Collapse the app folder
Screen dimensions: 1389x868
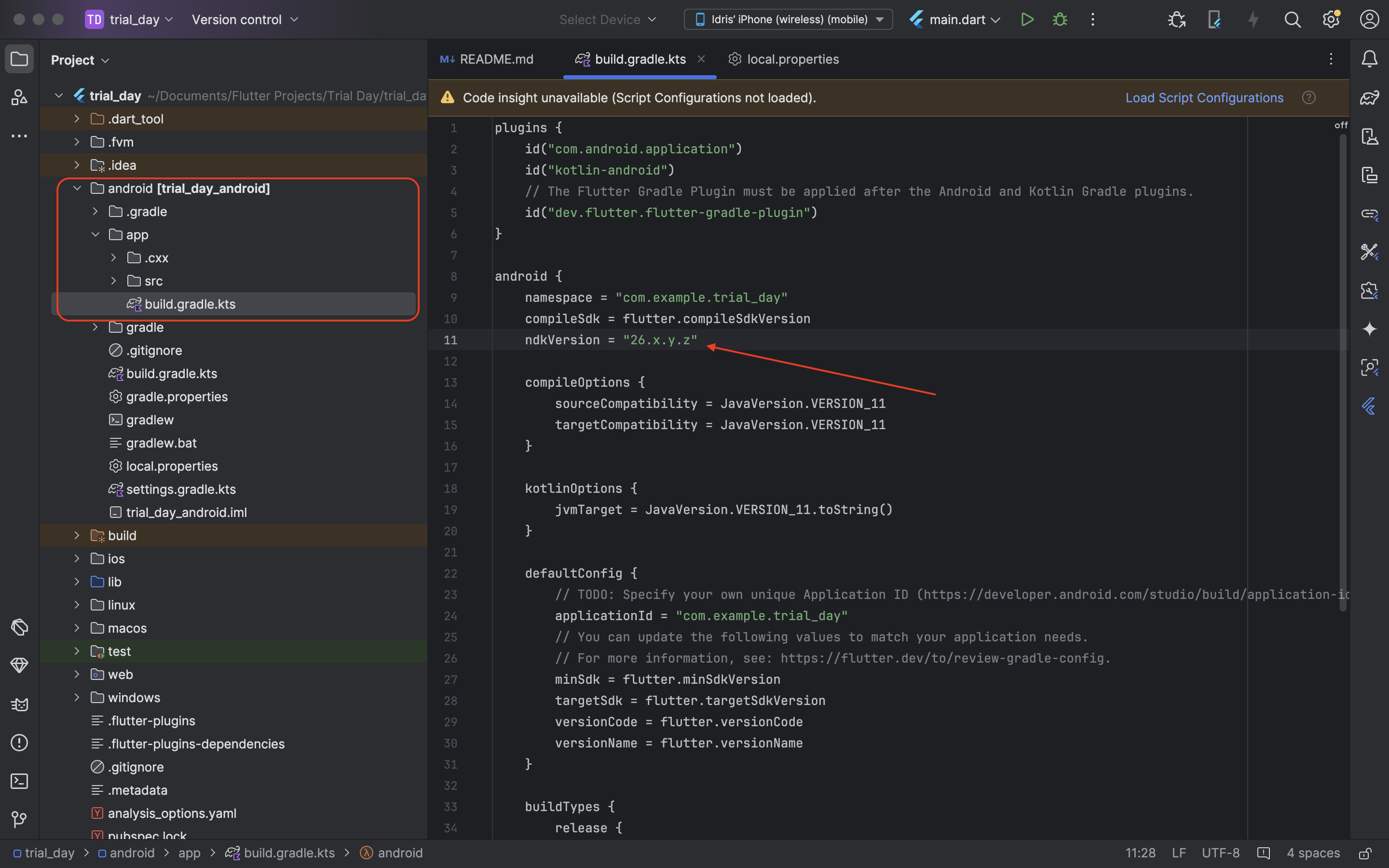click(x=95, y=234)
